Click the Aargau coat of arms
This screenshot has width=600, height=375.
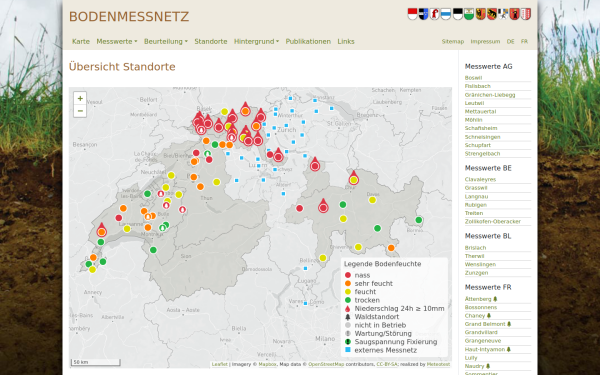pos(423,14)
